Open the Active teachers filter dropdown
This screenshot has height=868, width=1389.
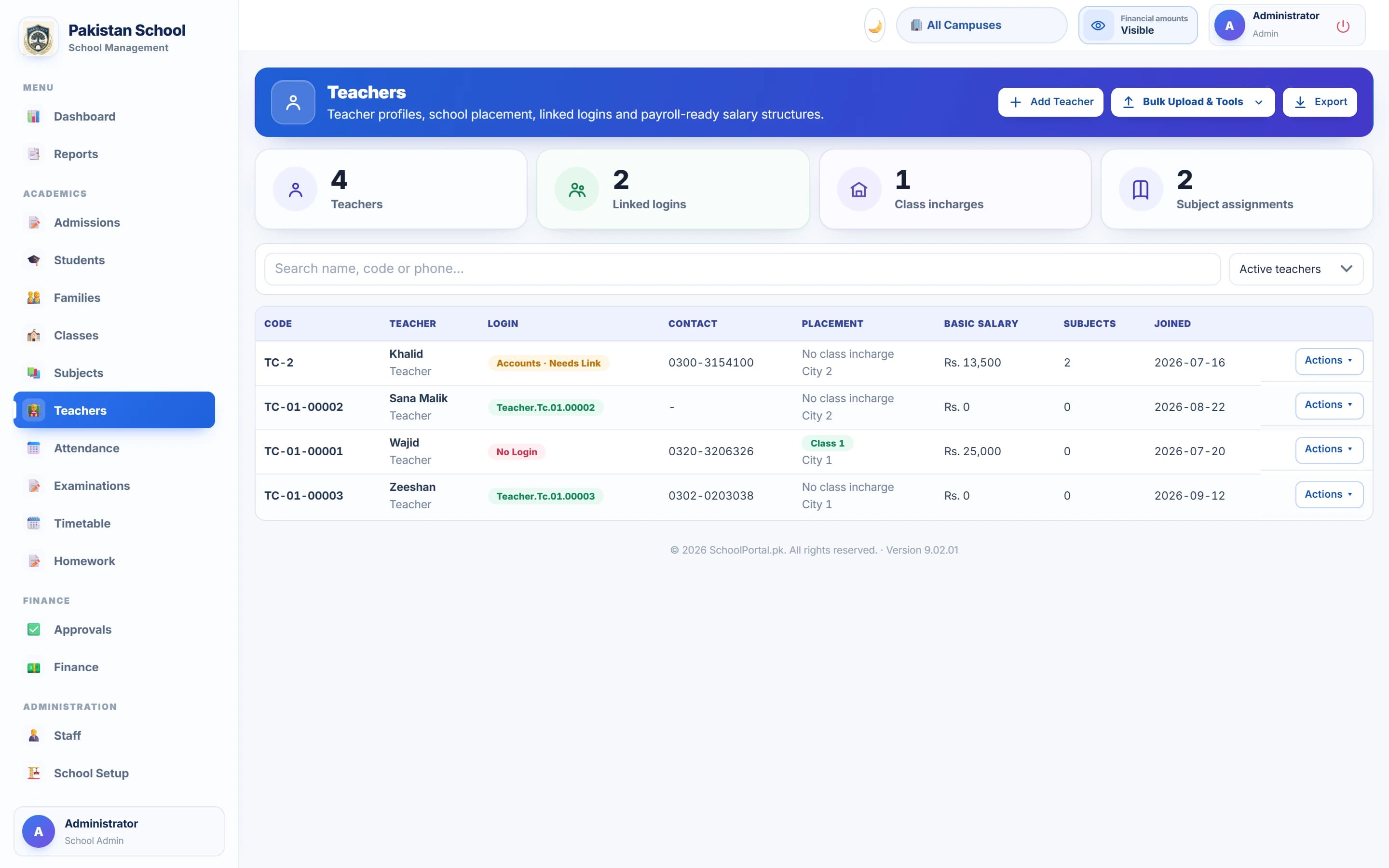(1296, 269)
